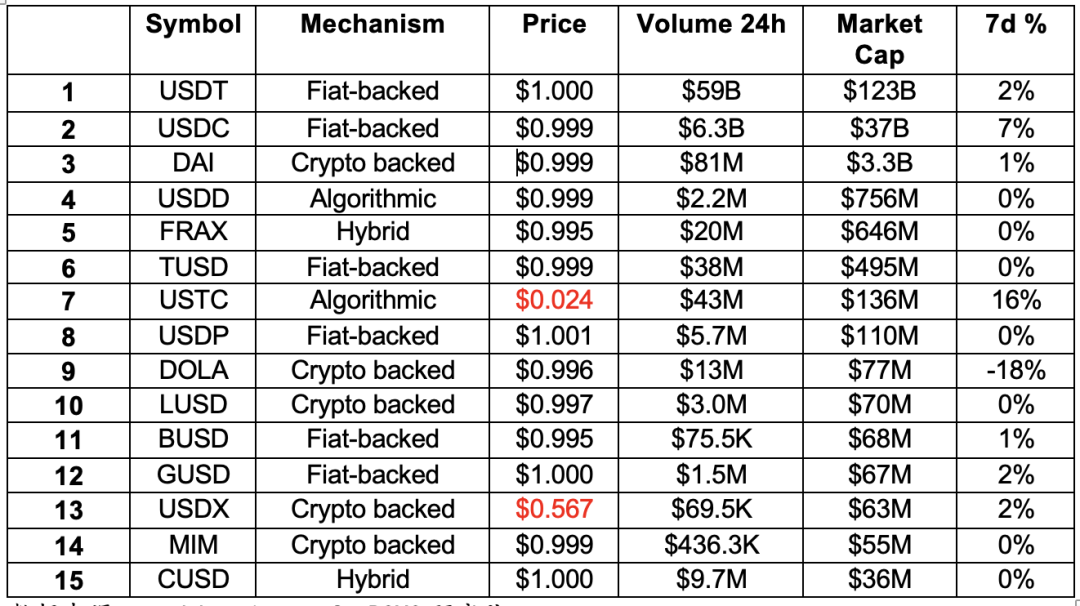This screenshot has width=1080, height=606.
Task: Select the Volume 24h header cell
Action: (x=711, y=40)
